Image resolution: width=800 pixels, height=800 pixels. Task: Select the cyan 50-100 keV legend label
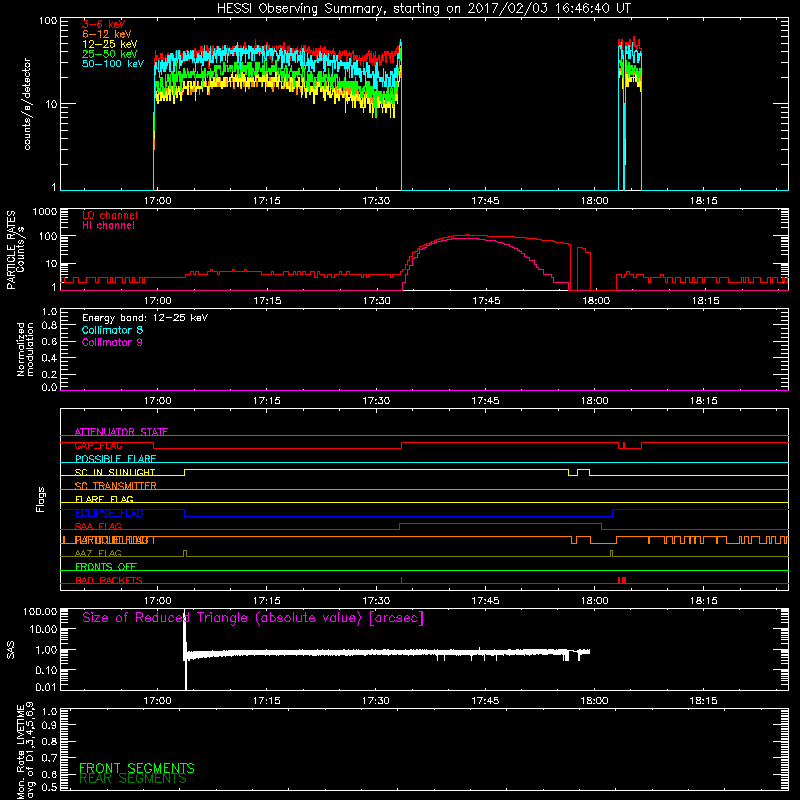(x=113, y=64)
